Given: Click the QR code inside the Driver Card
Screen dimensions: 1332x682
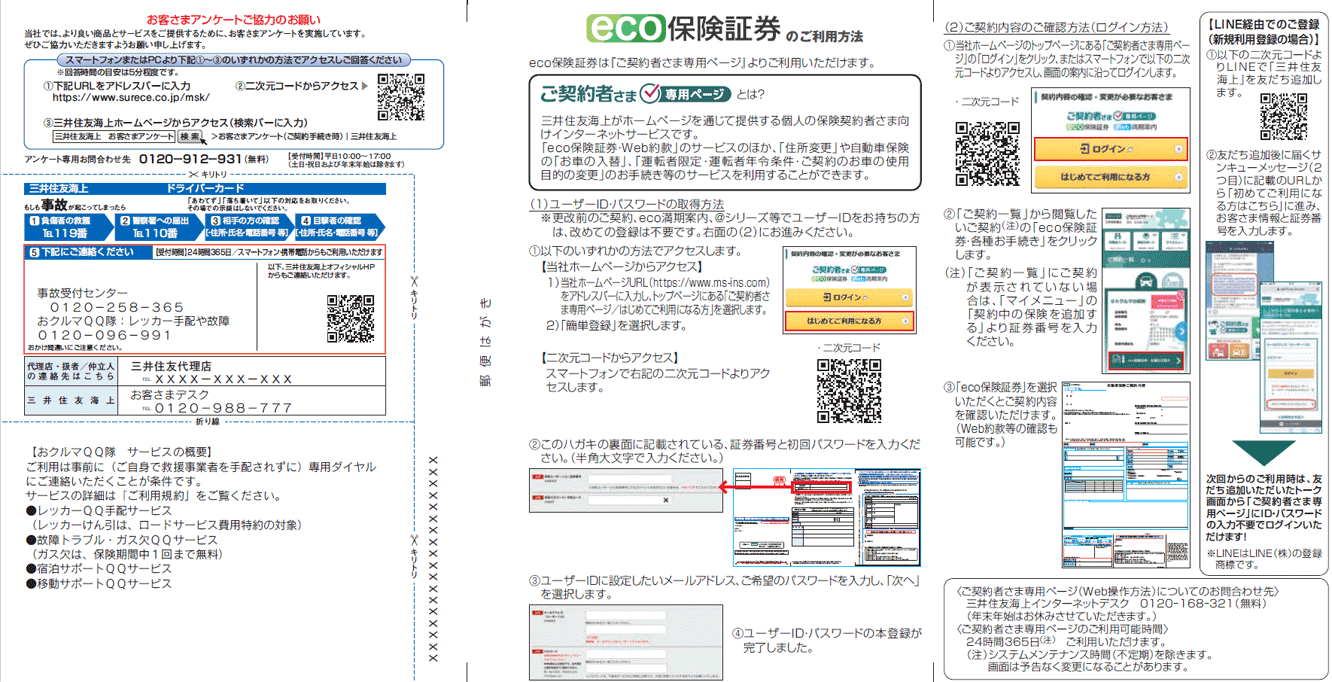Looking at the screenshot, I should [349, 318].
